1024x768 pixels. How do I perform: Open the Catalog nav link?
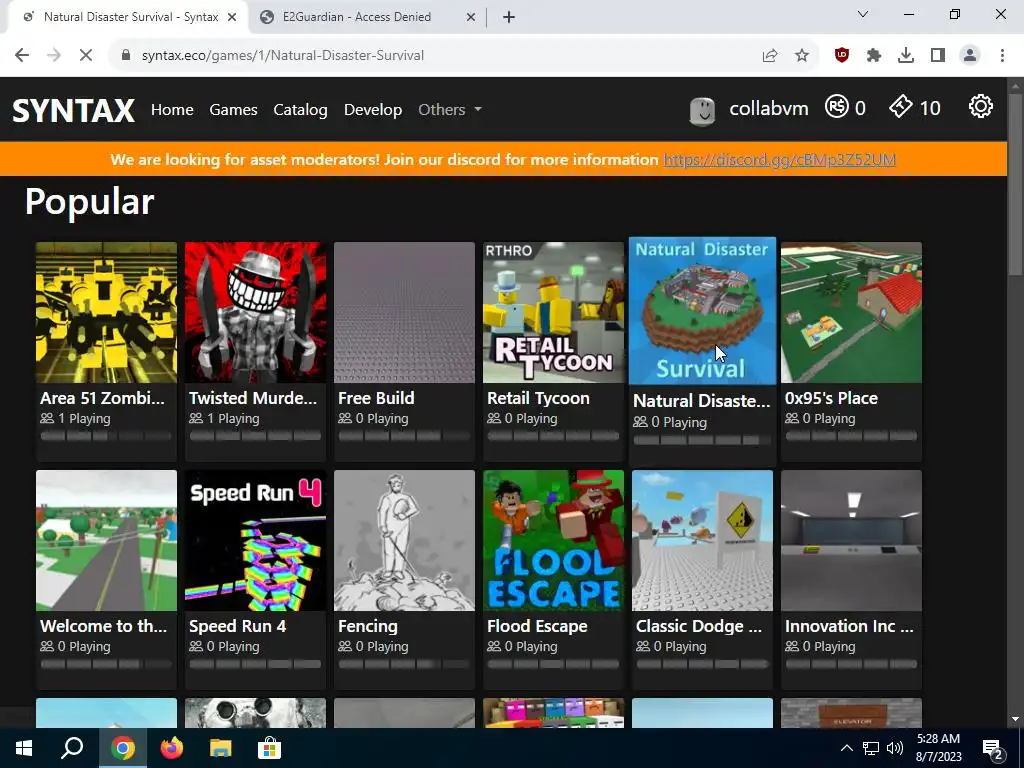pos(300,110)
